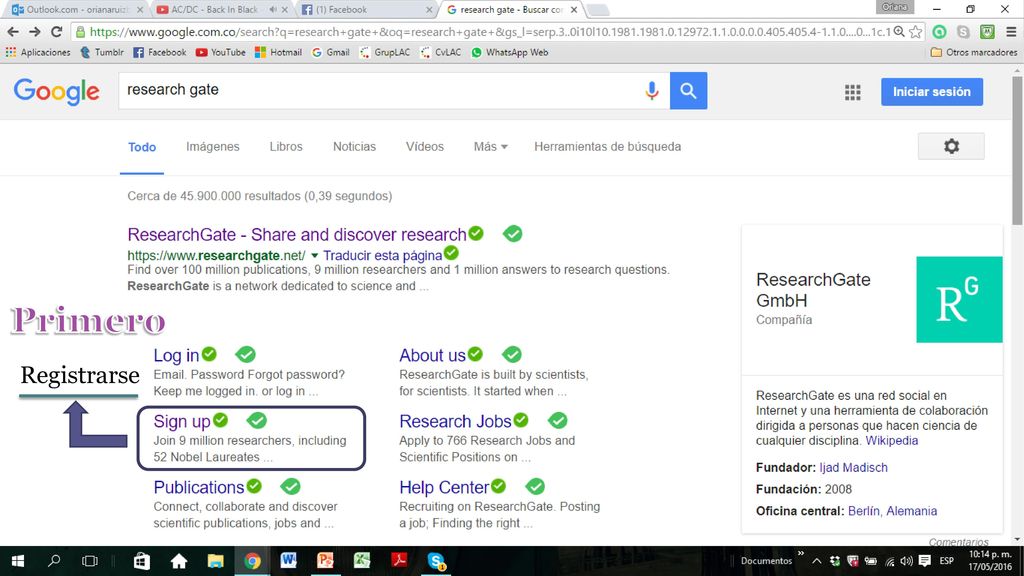1024x576 pixels.
Task: Open Facebook bookmark in bookmarks bar
Action: coord(160,52)
